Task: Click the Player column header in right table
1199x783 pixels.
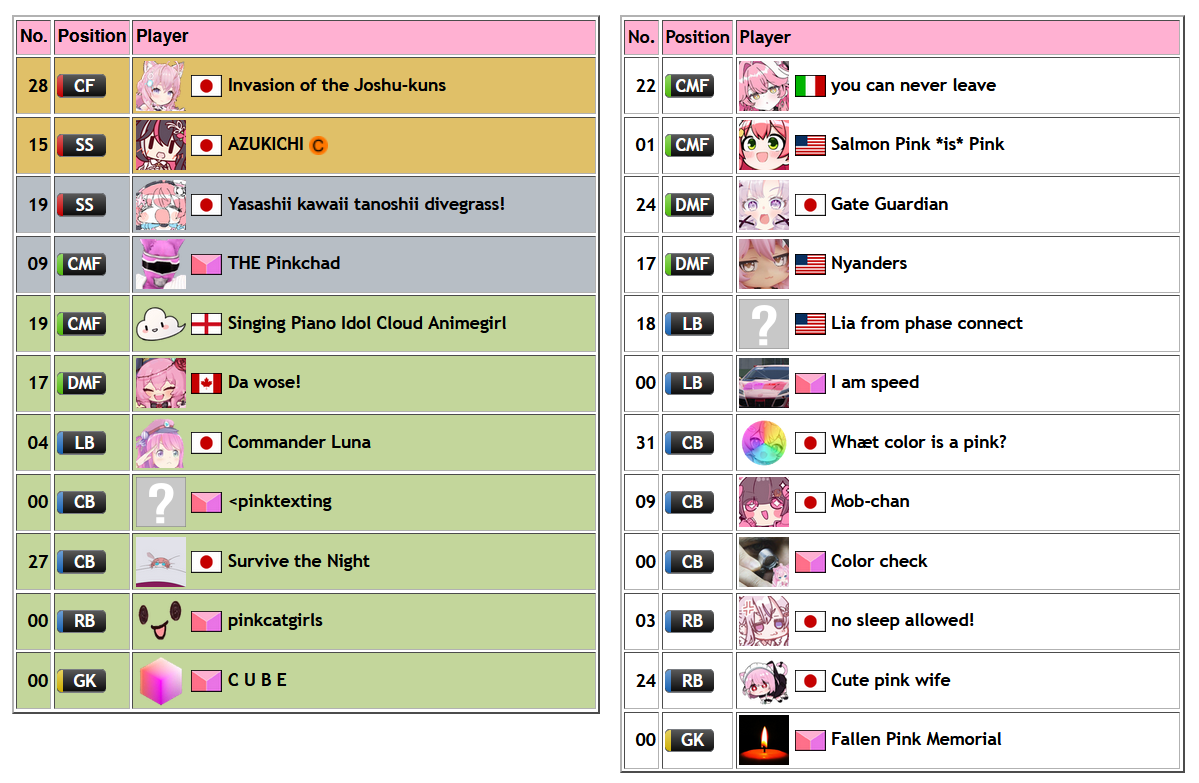Action: [958, 37]
